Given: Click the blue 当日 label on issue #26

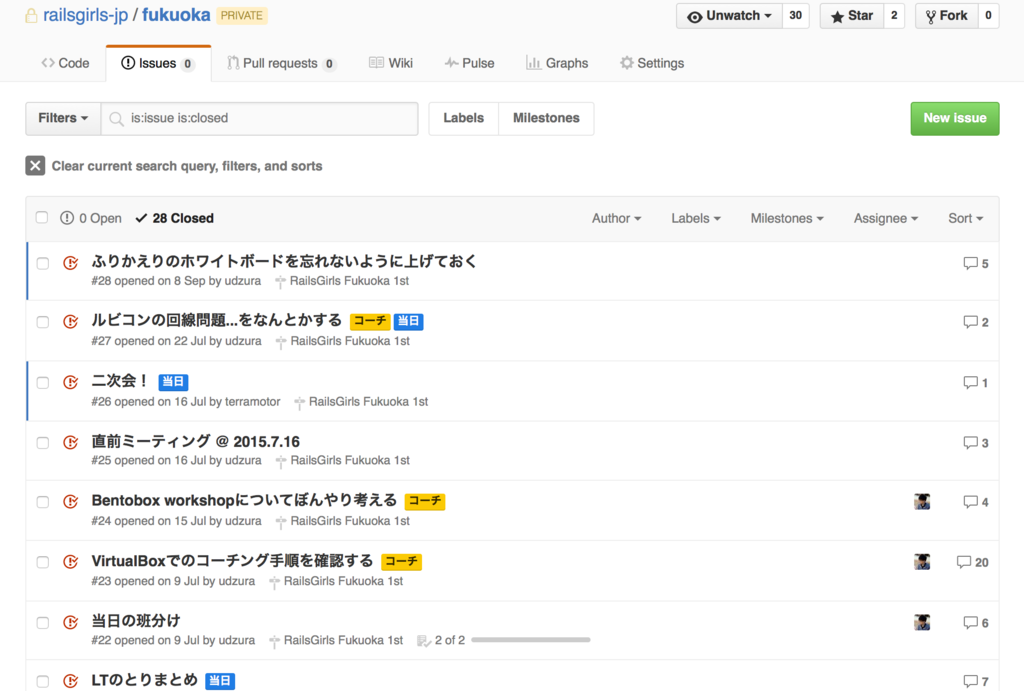Looking at the screenshot, I should 173,382.
